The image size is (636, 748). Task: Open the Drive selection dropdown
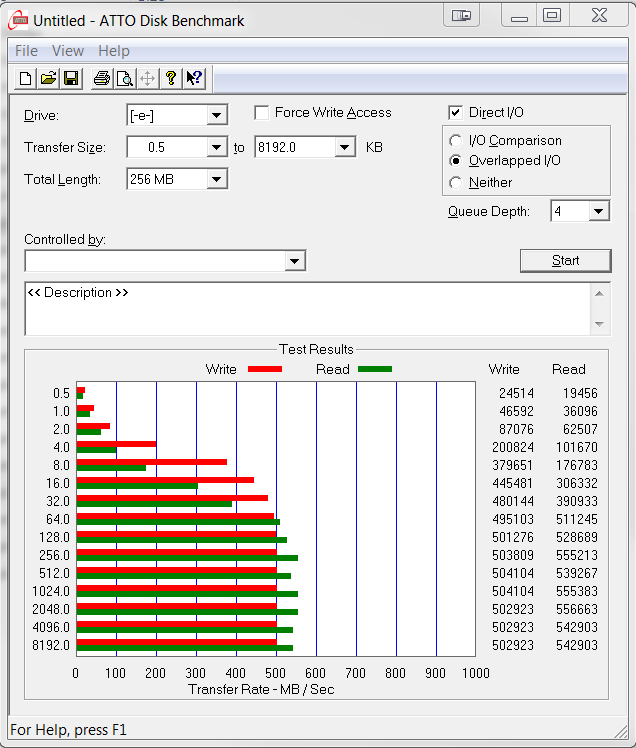click(217, 116)
